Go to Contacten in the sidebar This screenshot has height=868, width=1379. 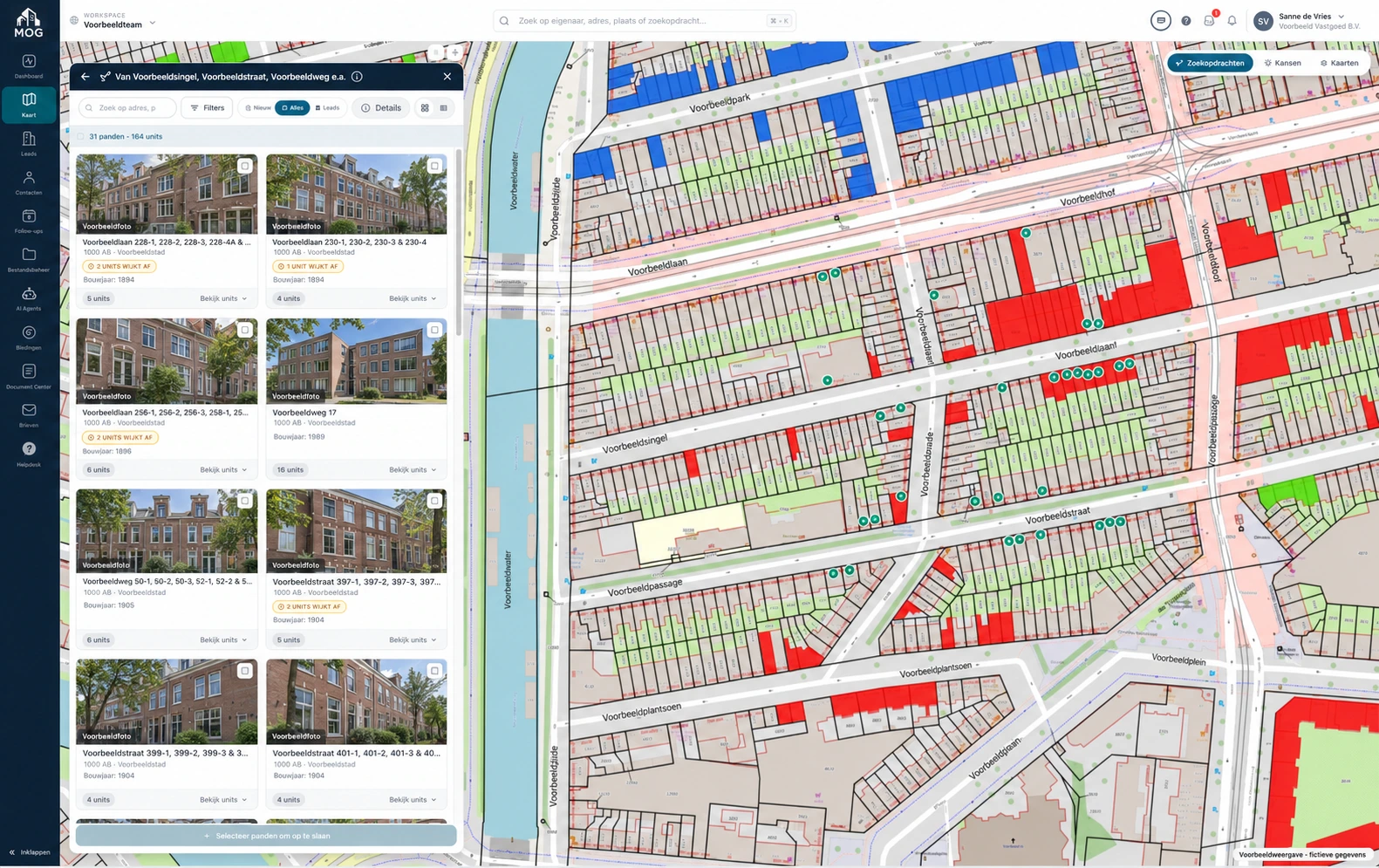coord(29,183)
